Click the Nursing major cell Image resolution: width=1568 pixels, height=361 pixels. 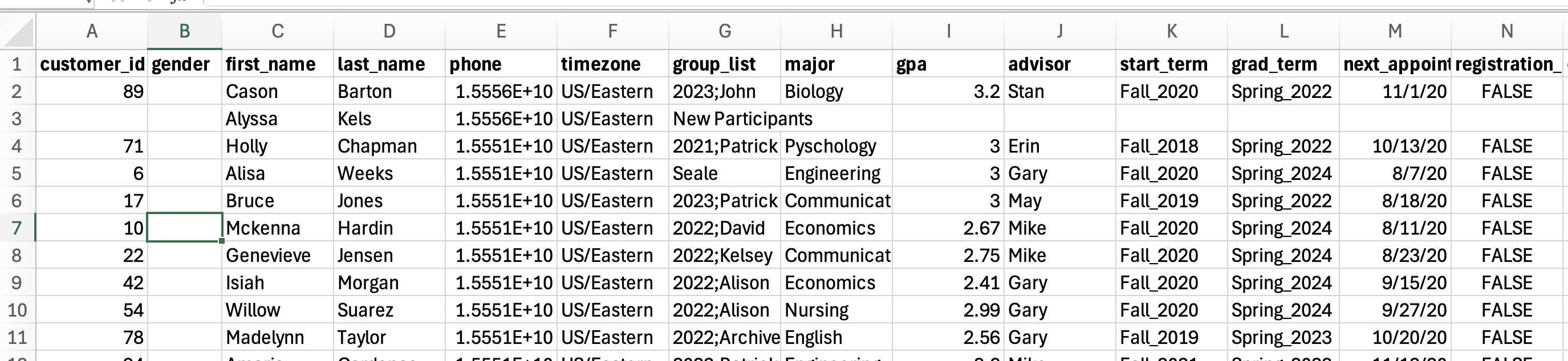[x=836, y=310]
